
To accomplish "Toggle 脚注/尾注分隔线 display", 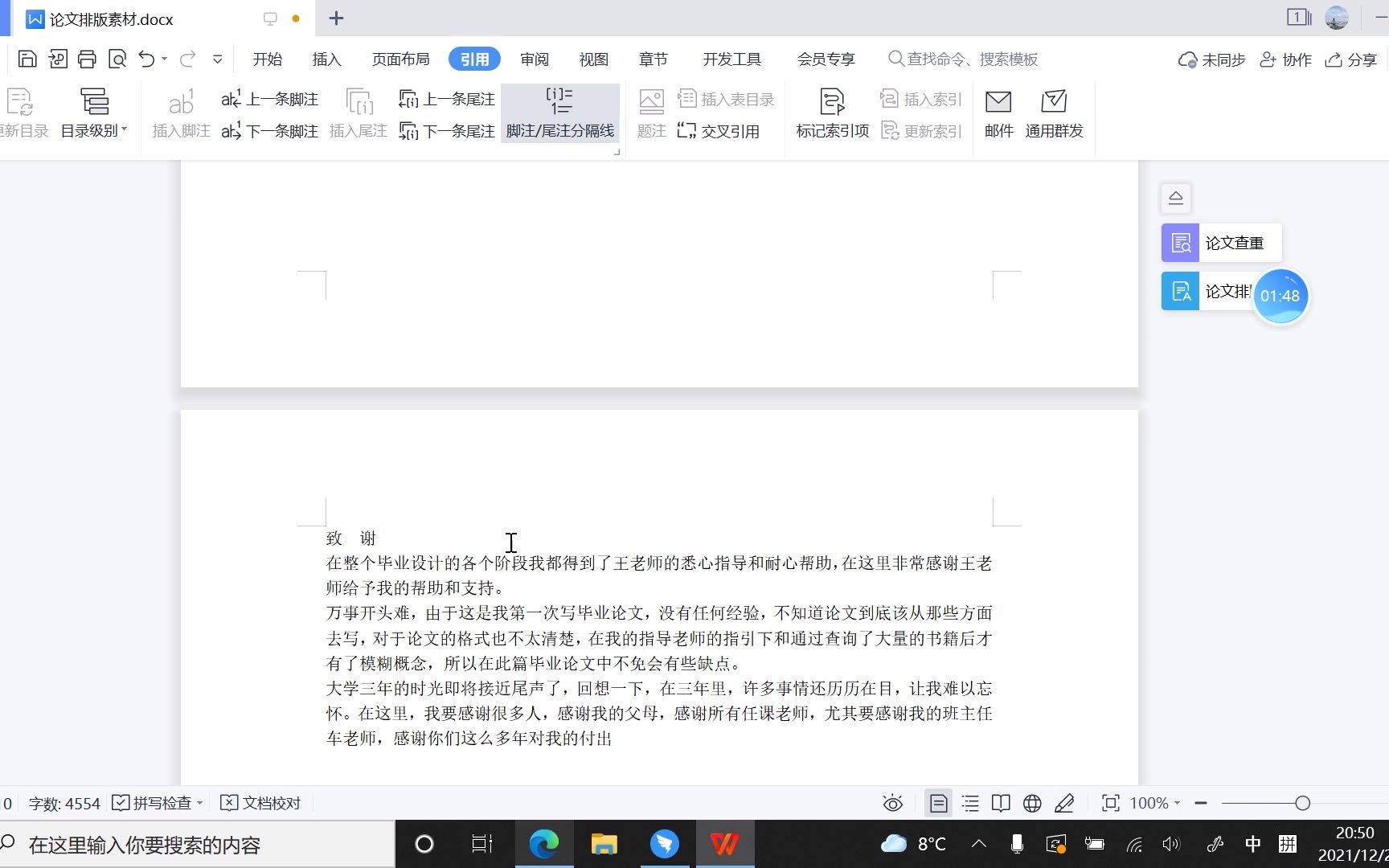I will point(560,113).
